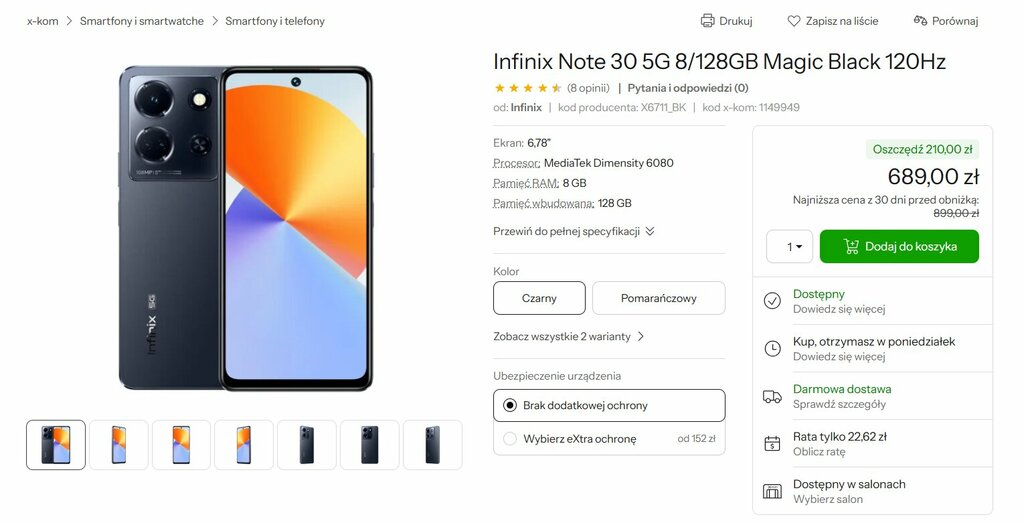
Task: Go to Smartfony i smartwatche breadcrumb
Action: click(142, 21)
